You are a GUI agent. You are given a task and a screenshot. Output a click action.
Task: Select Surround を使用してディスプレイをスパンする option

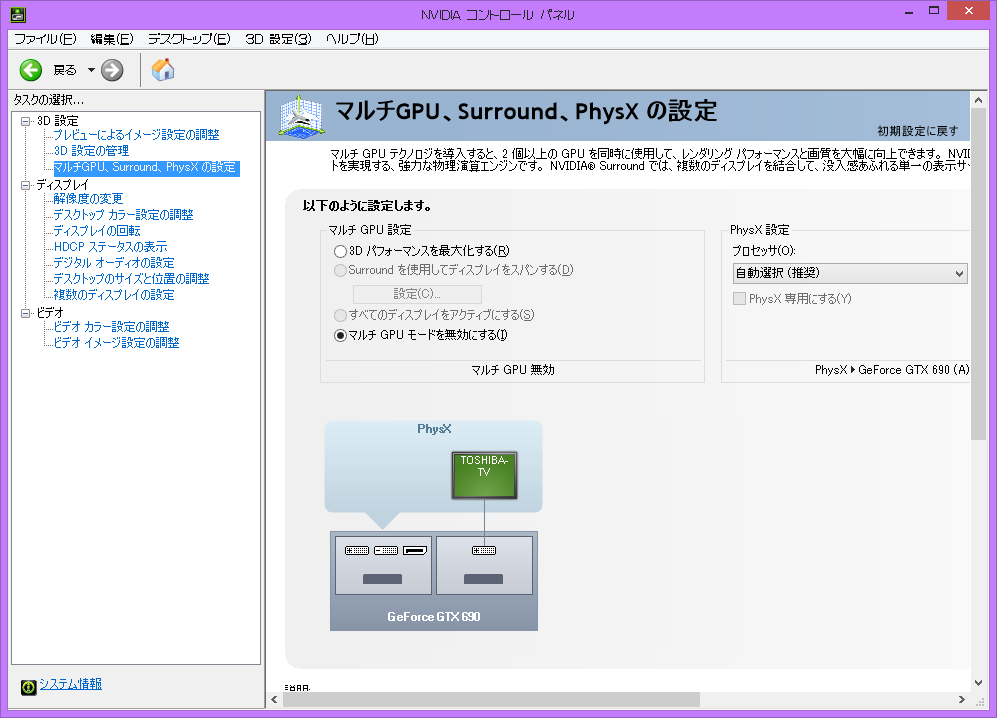(x=340, y=270)
